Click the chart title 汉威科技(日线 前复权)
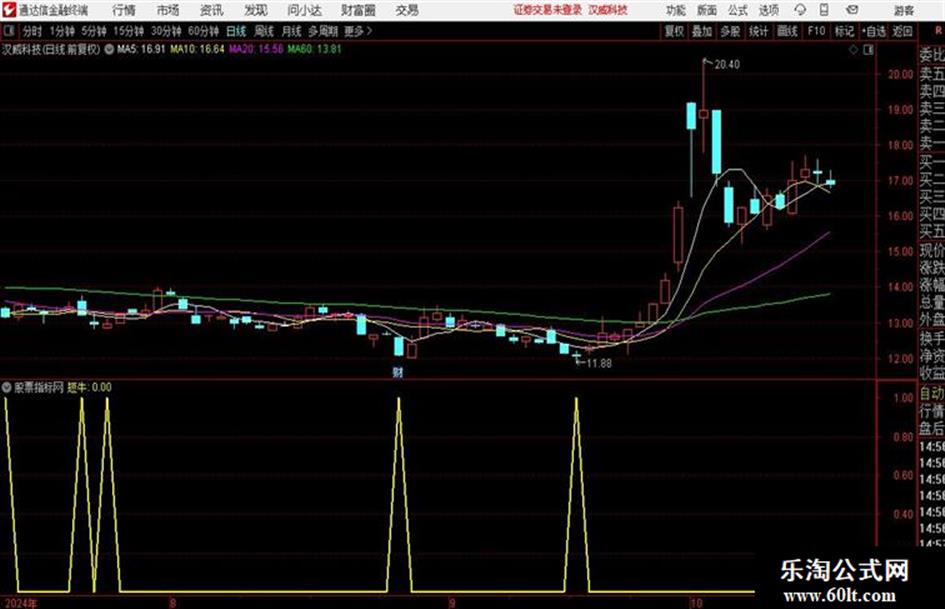The width and height of the screenshot is (945, 609). coord(51,49)
